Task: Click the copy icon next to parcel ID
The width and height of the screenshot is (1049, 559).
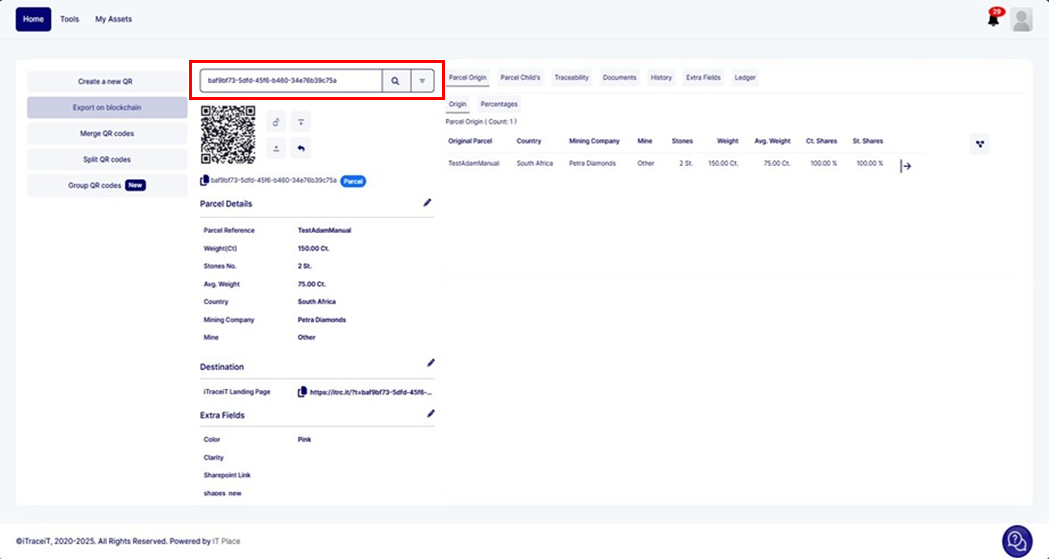Action: [x=204, y=181]
